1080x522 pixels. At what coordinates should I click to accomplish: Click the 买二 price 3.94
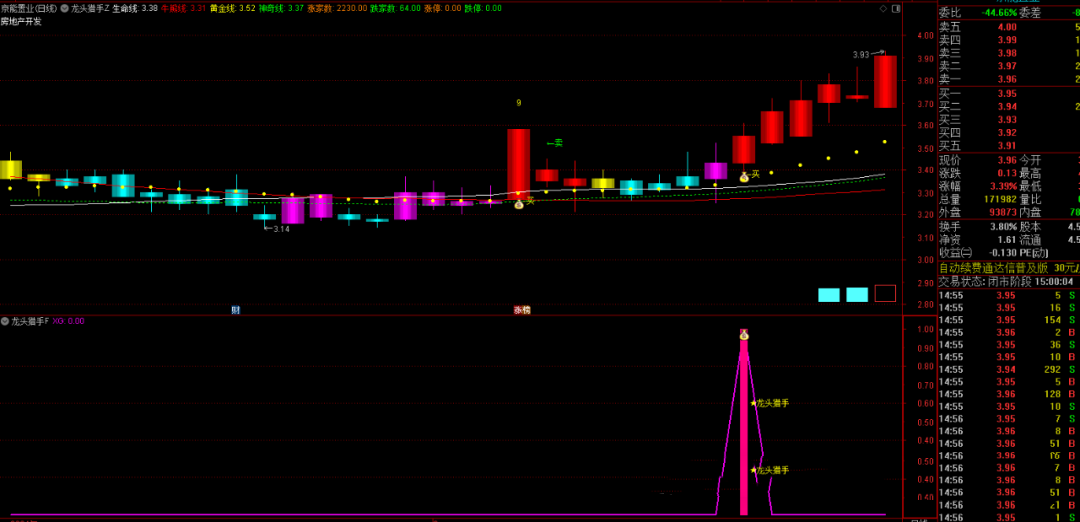pyautogui.click(x=1007, y=107)
